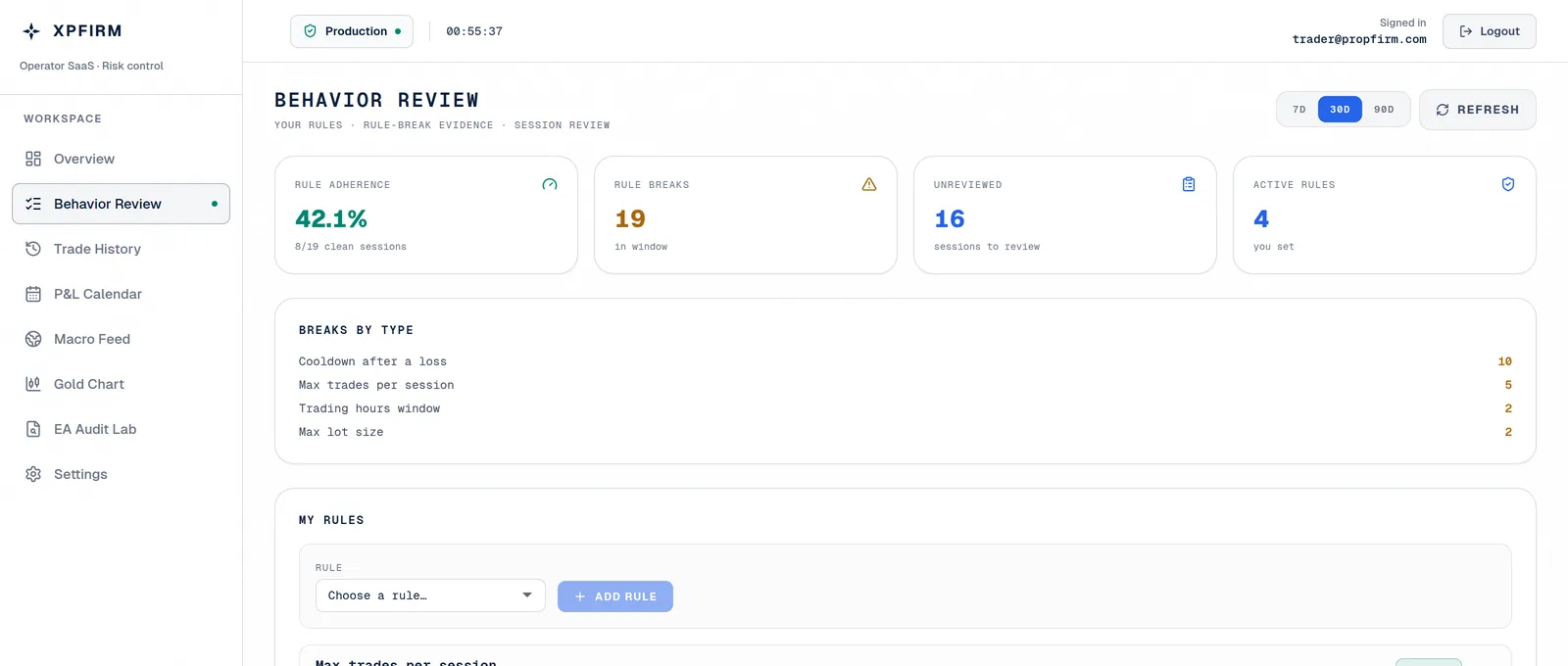Click the EA Audit Lab document icon
The height and width of the screenshot is (666, 1568).
point(33,429)
